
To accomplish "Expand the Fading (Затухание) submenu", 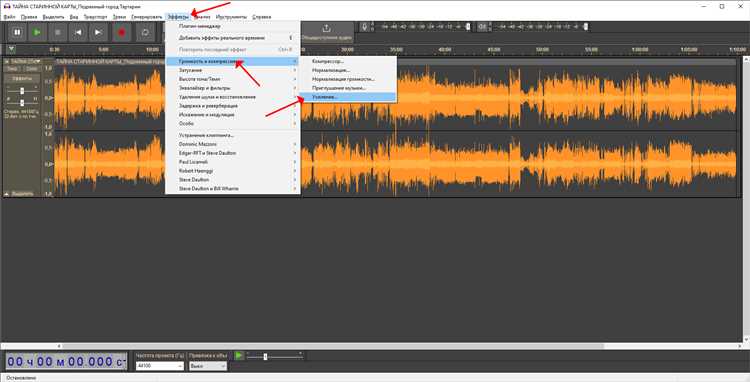I will click(x=233, y=70).
